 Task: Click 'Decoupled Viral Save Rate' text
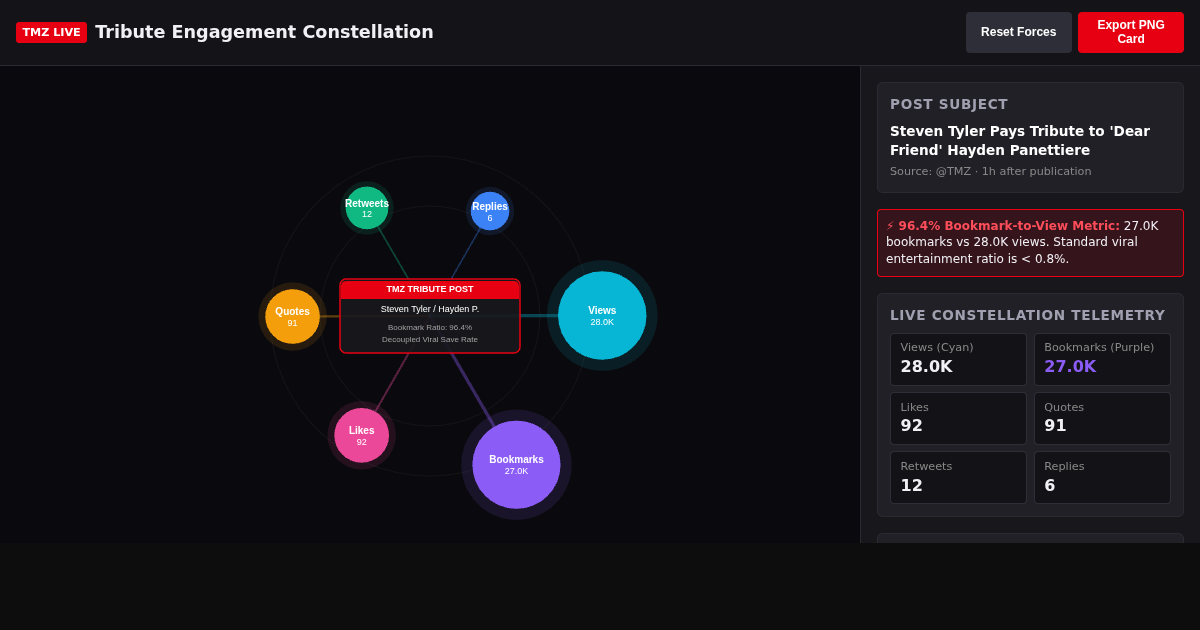pos(430,339)
